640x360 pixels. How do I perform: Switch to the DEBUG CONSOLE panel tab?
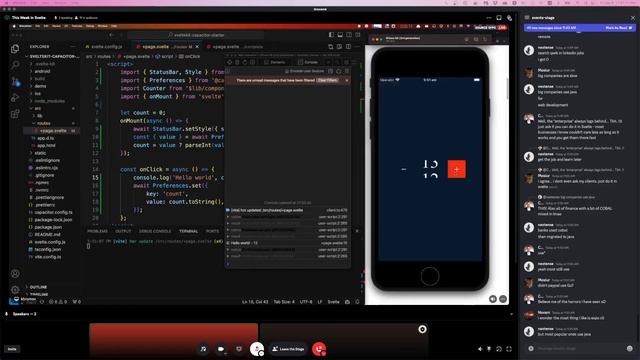pos(155,231)
